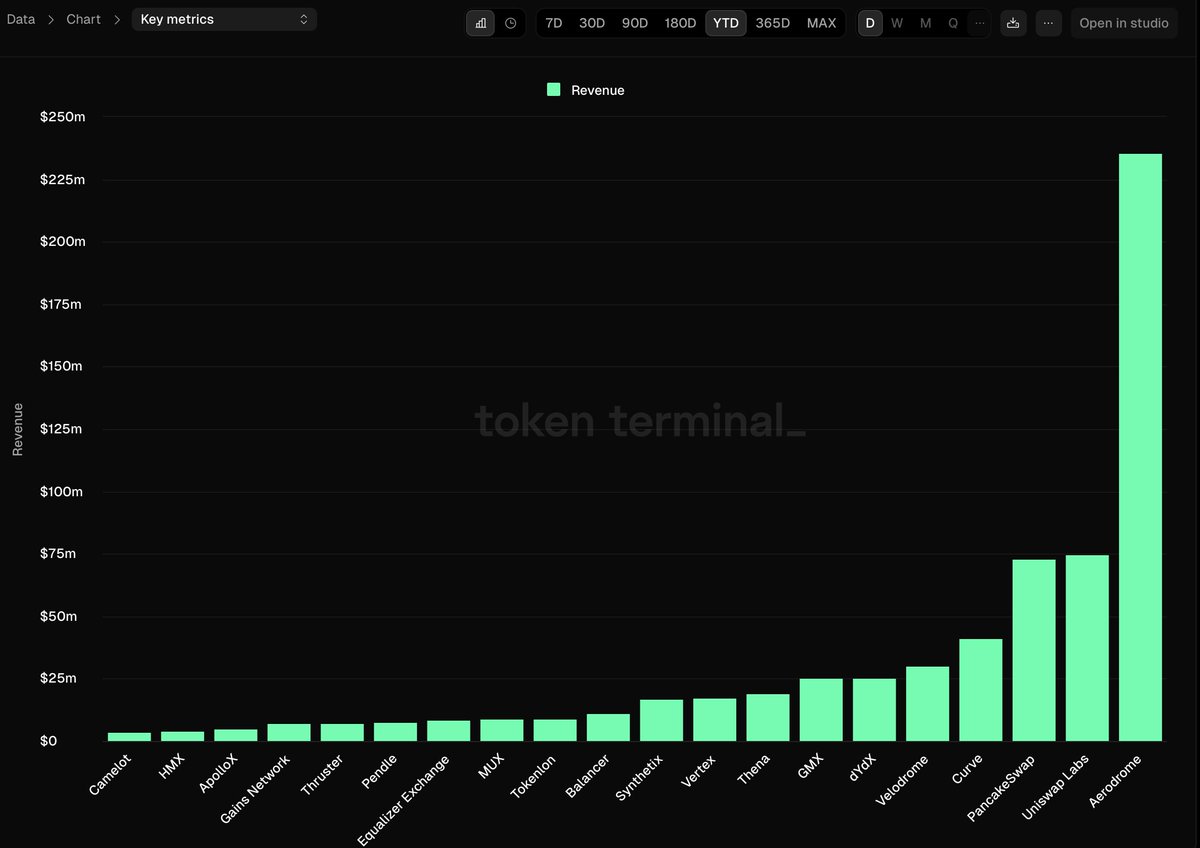Click the Thena revenue bar
The image size is (1200, 848).
pos(768,717)
